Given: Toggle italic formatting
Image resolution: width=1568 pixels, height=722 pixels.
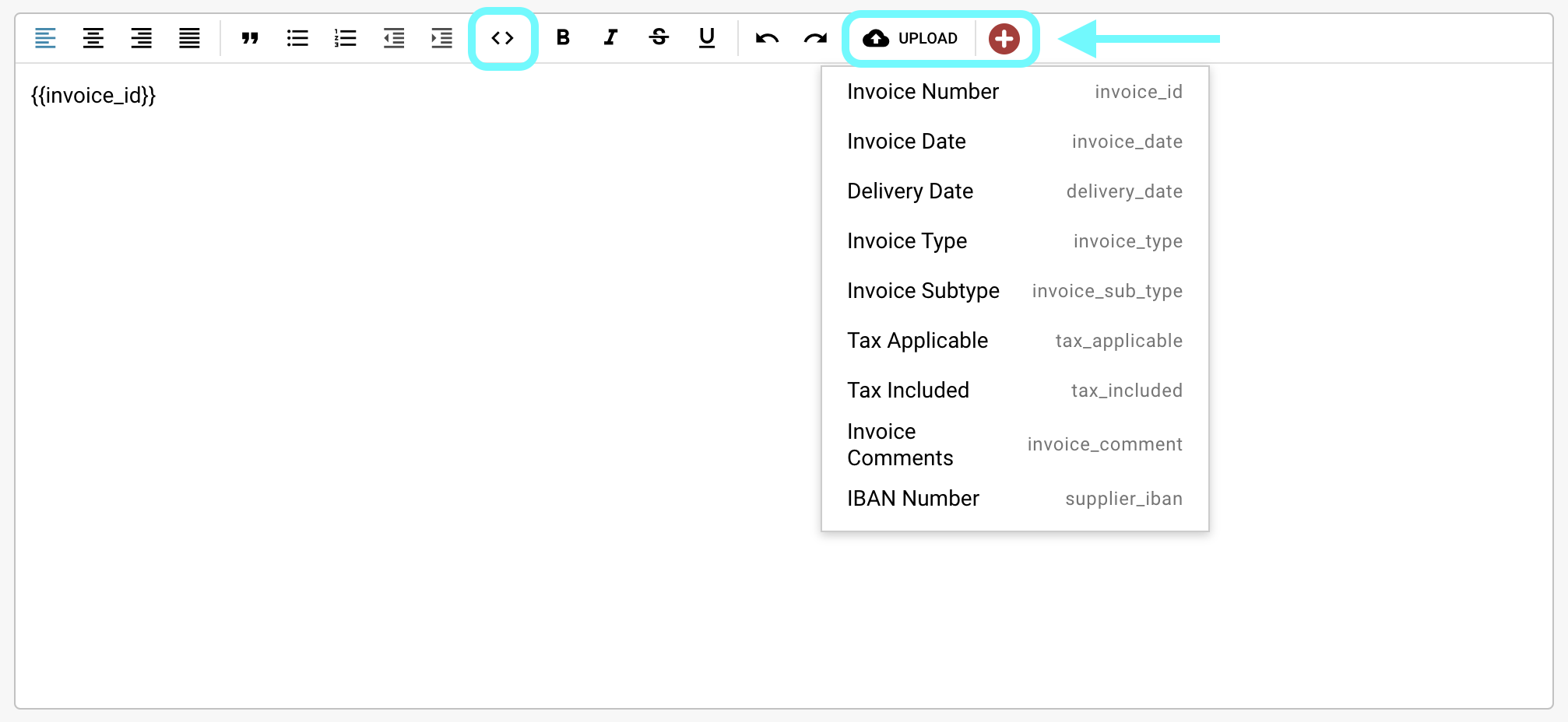Looking at the screenshot, I should pyautogui.click(x=611, y=38).
